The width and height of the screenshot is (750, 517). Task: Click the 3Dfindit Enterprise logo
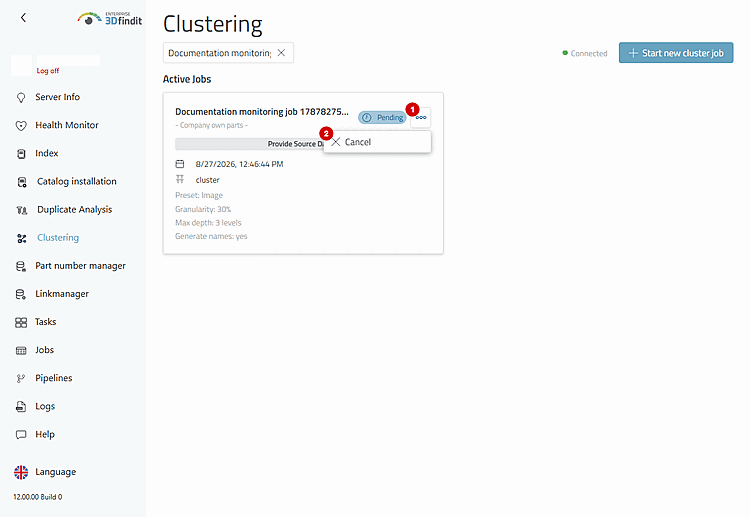[110, 19]
